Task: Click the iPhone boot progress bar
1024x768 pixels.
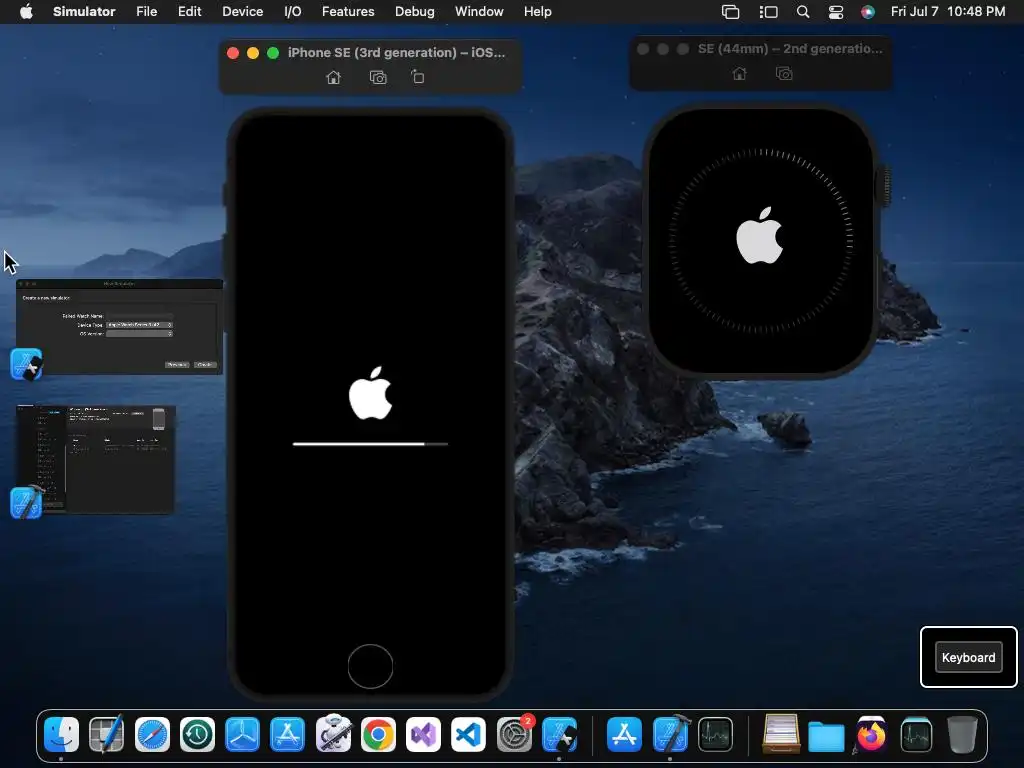Action: [x=370, y=444]
